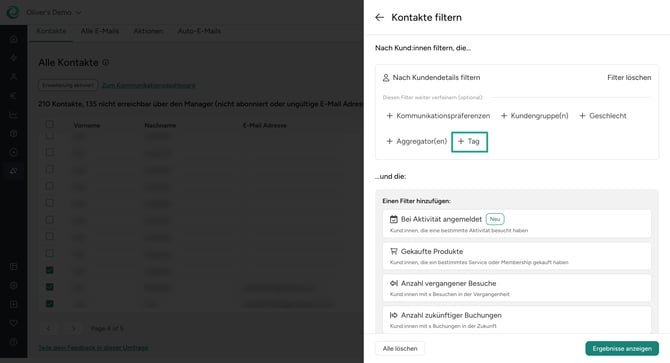Open the Oliver's Demo account dropdown
This screenshot has height=363, width=670.
point(53,12)
